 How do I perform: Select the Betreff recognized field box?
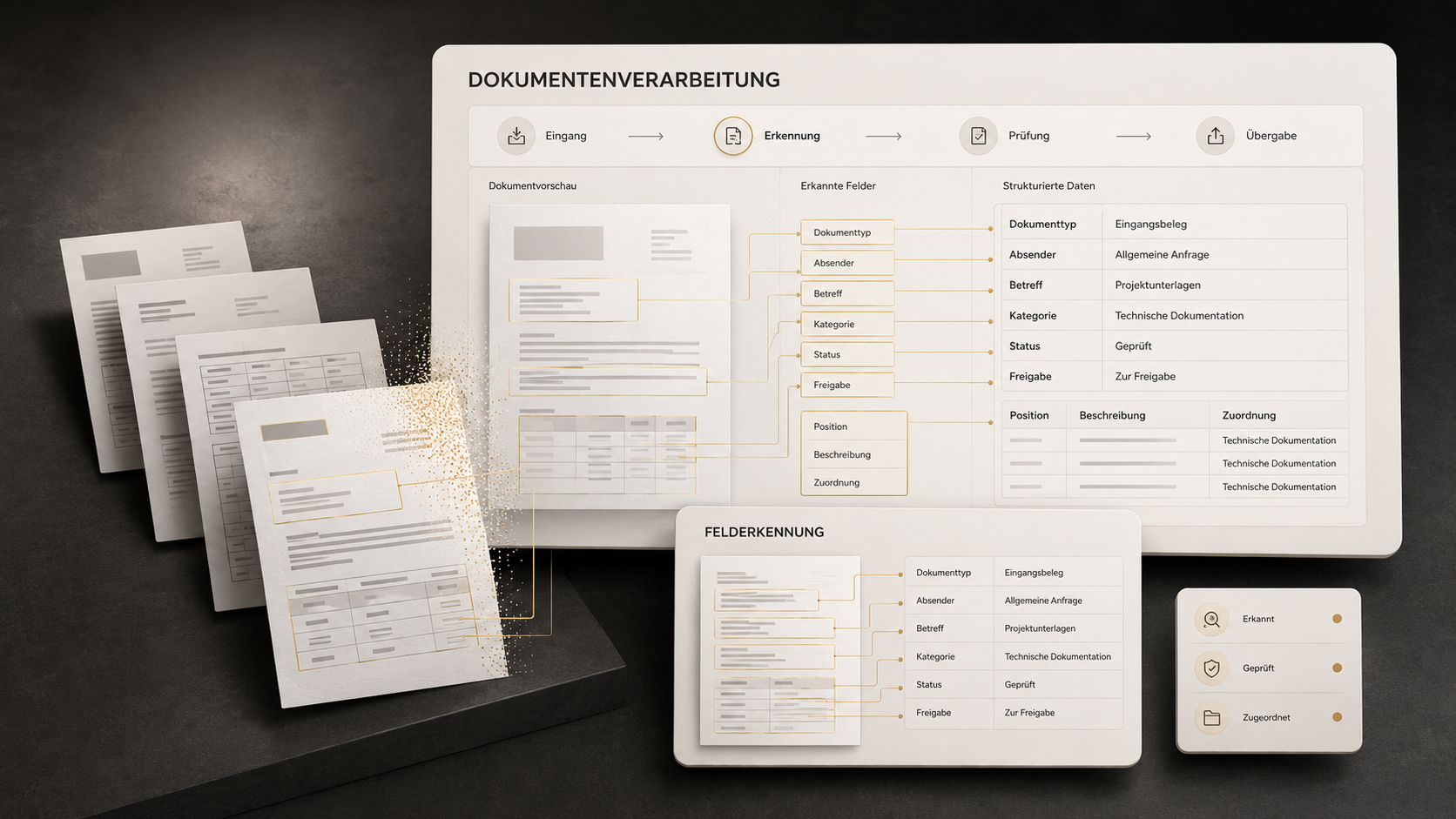[847, 293]
